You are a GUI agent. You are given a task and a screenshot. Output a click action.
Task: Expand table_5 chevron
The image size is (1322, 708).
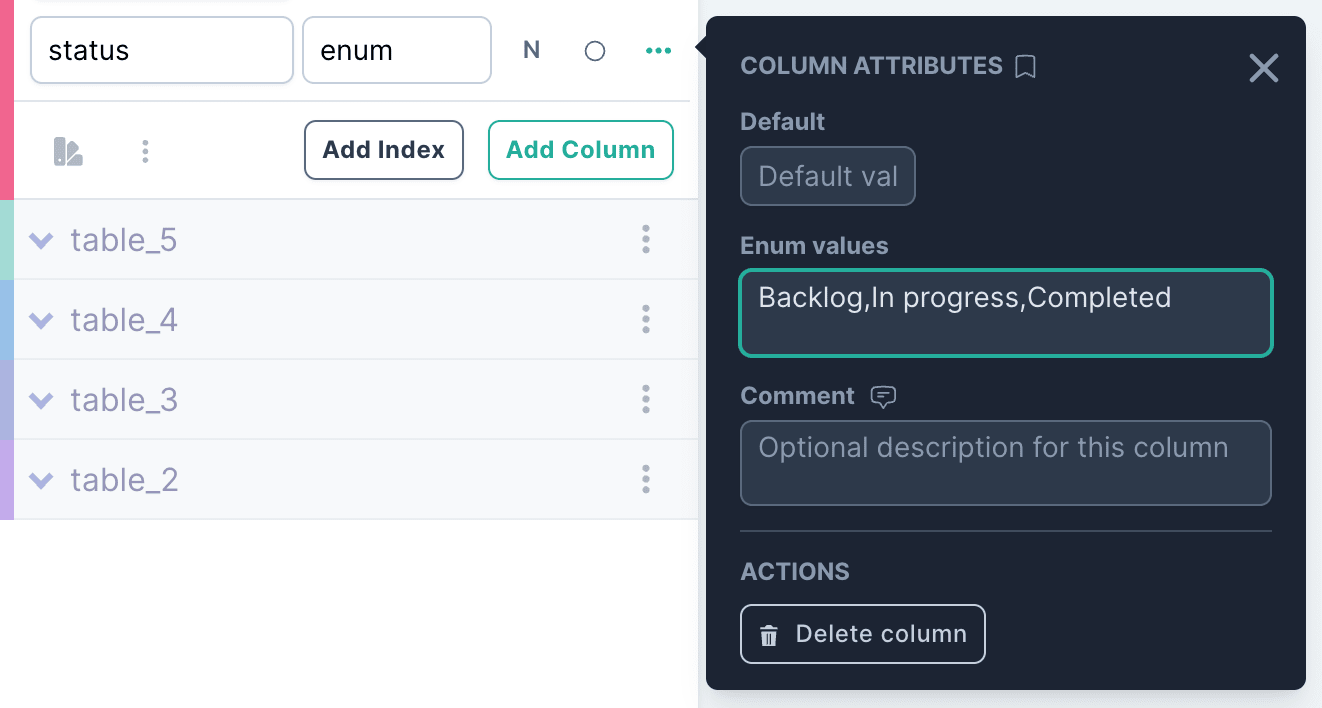41,240
